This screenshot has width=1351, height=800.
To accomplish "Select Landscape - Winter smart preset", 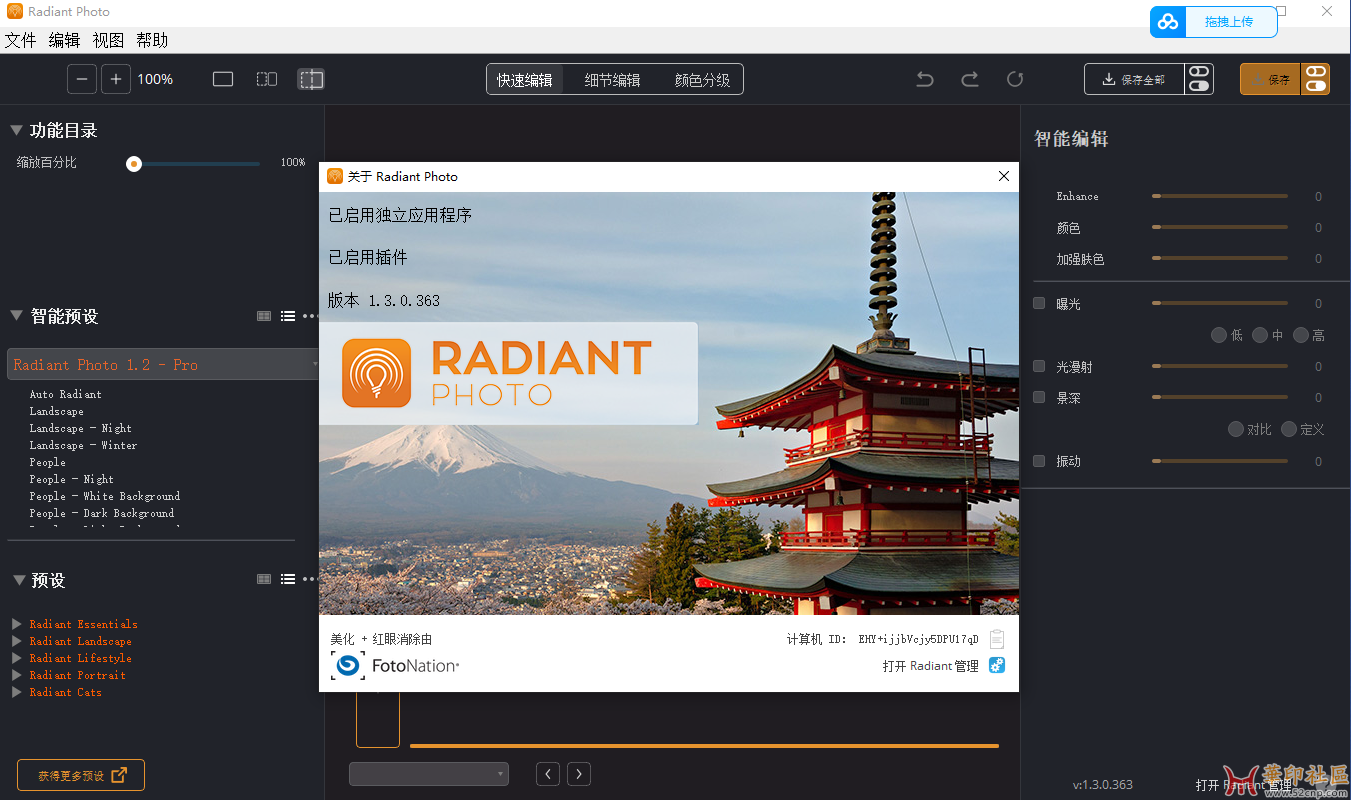I will click(84, 445).
